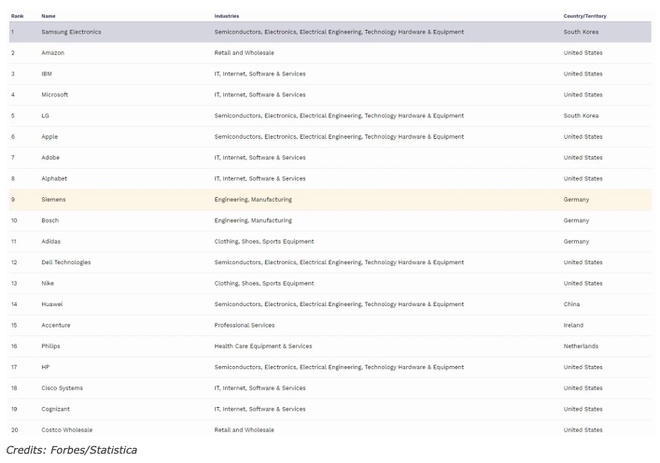Click the Rank column header

pos(17,16)
